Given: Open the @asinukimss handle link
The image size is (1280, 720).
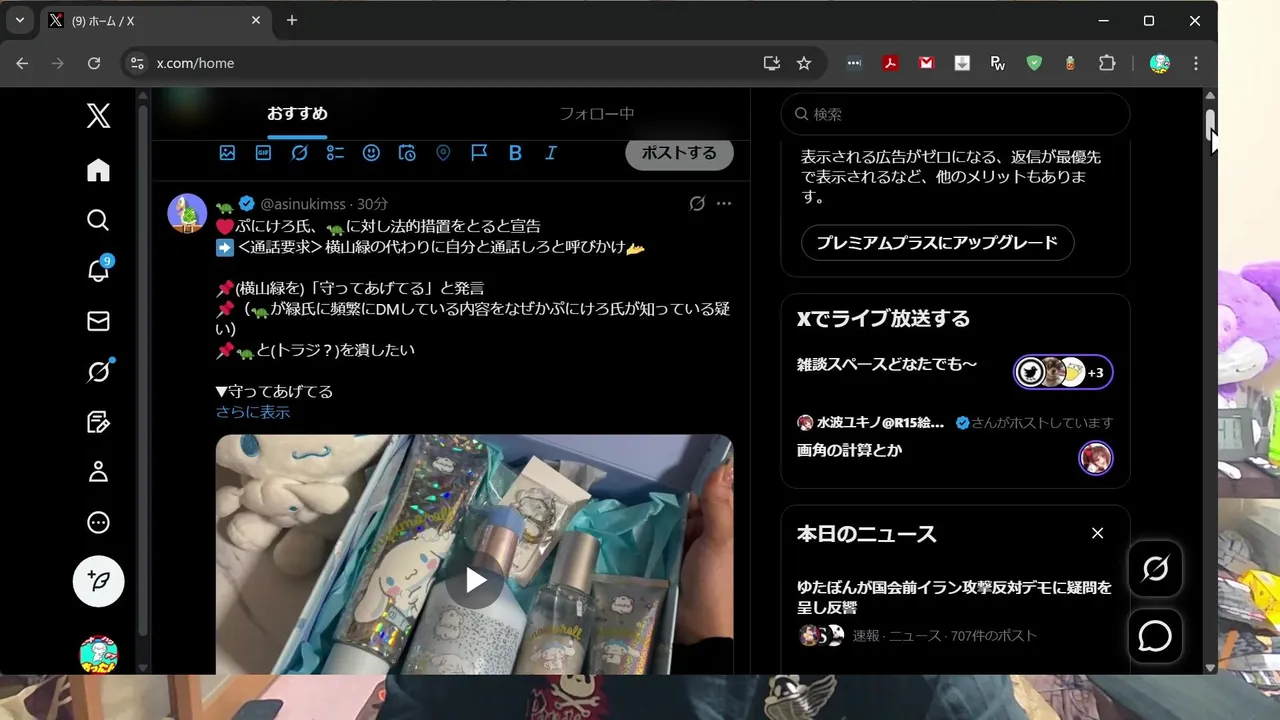Looking at the screenshot, I should pos(303,204).
